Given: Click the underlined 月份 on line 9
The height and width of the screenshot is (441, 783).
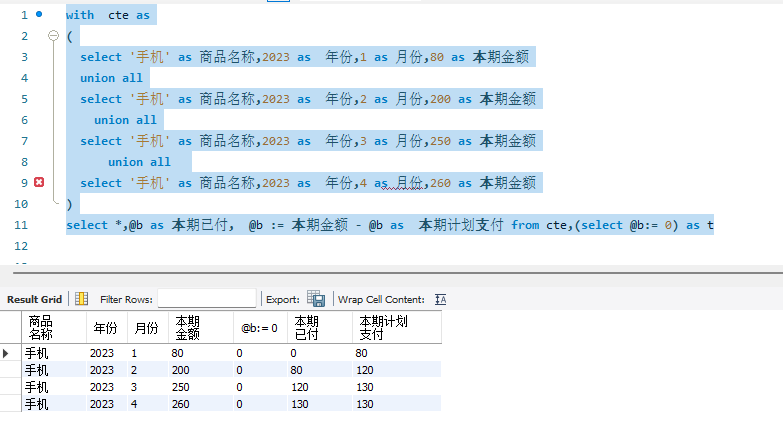Looking at the screenshot, I should [409, 183].
